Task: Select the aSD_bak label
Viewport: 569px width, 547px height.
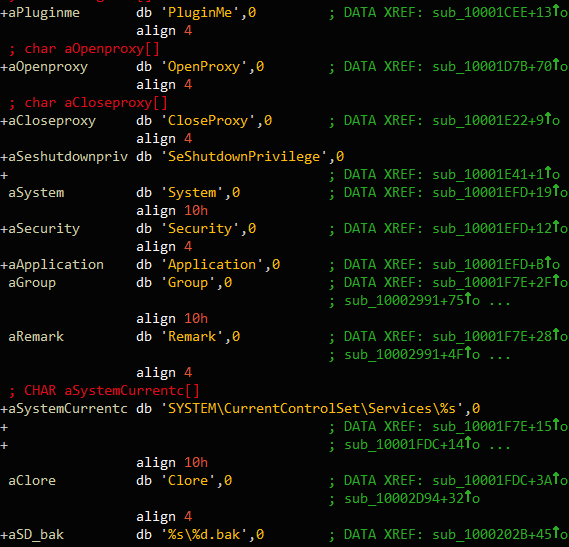Action: click(36, 535)
